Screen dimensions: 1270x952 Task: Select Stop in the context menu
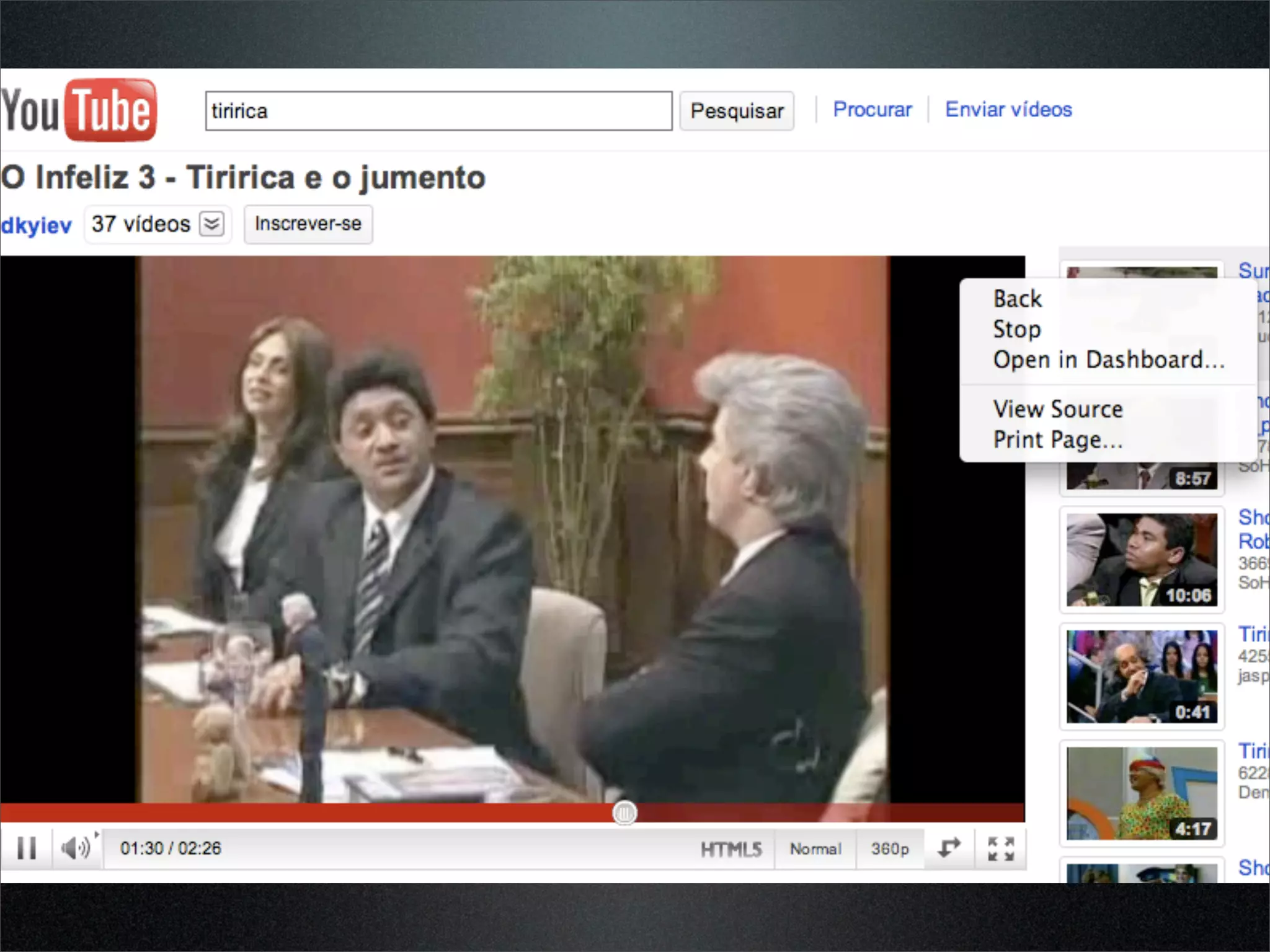pos(1017,330)
